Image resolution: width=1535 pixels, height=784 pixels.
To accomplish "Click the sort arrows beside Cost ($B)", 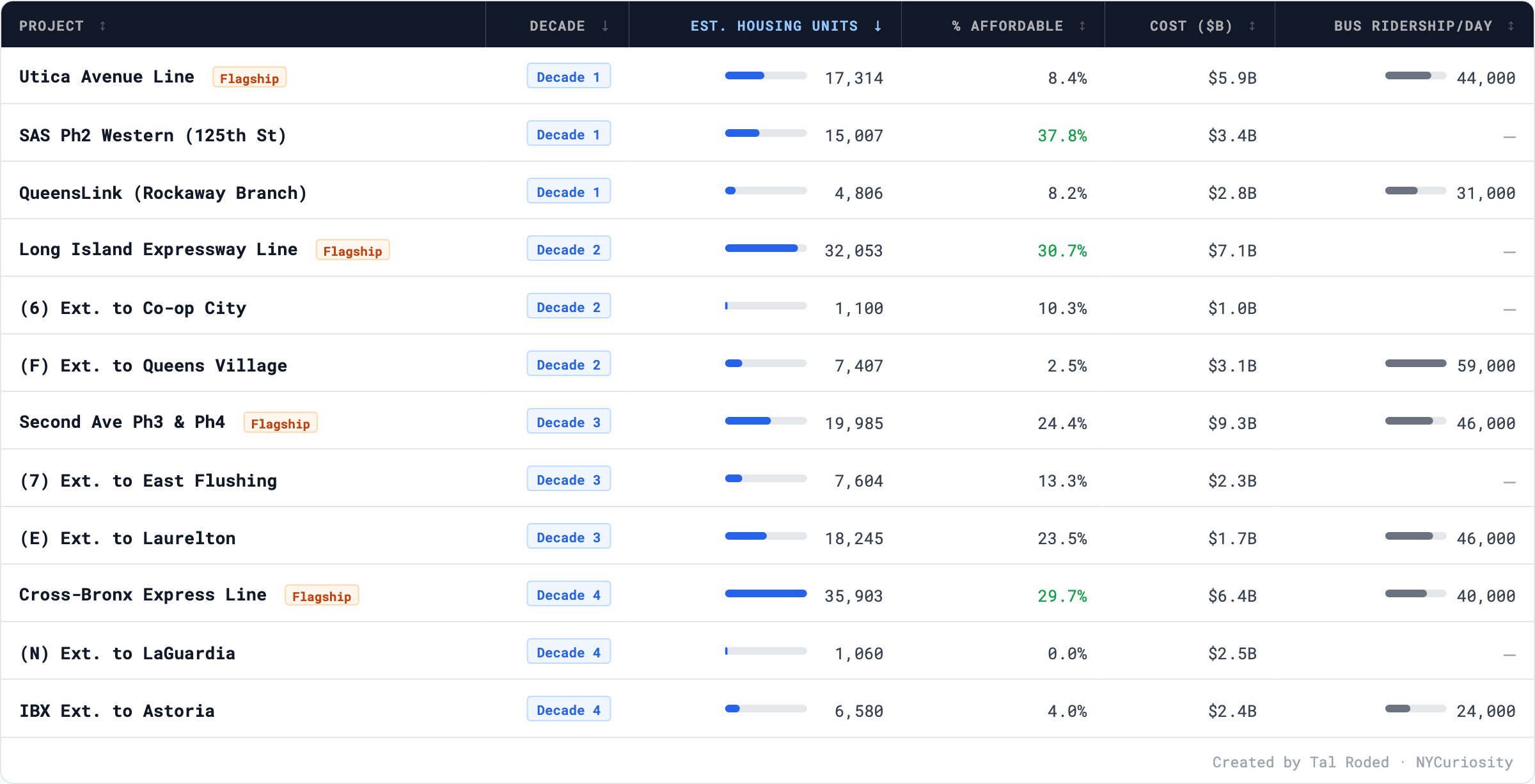I will point(1252,26).
